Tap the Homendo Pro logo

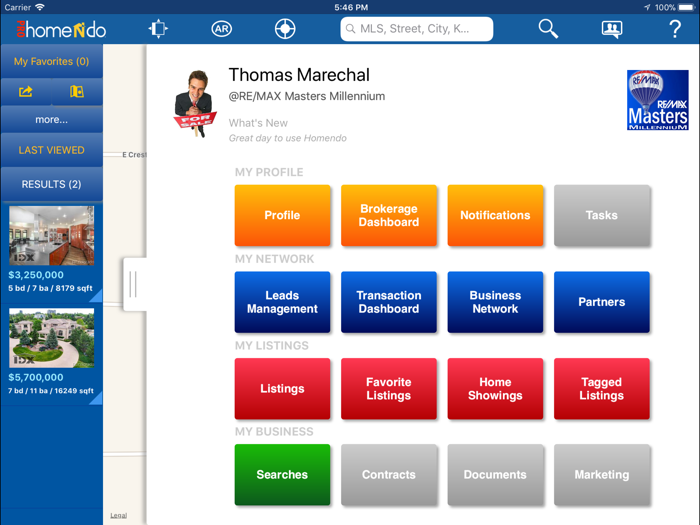[x=61, y=29]
